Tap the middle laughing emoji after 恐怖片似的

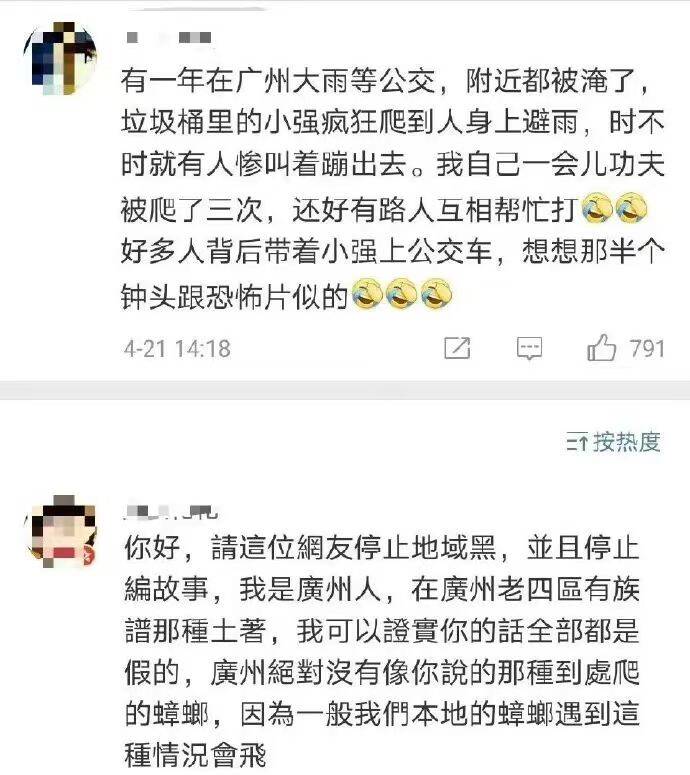pos(402,294)
